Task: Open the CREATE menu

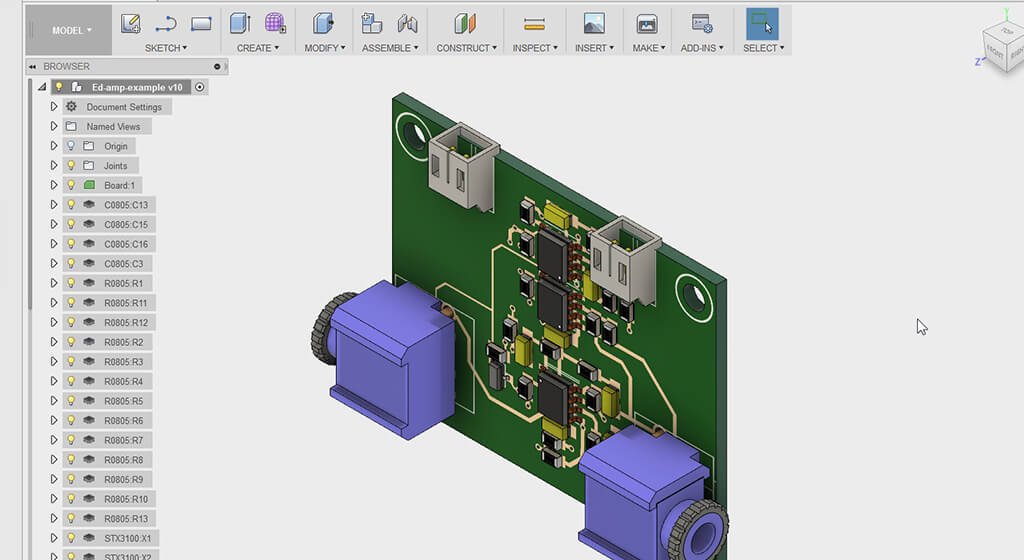Action: (x=258, y=48)
